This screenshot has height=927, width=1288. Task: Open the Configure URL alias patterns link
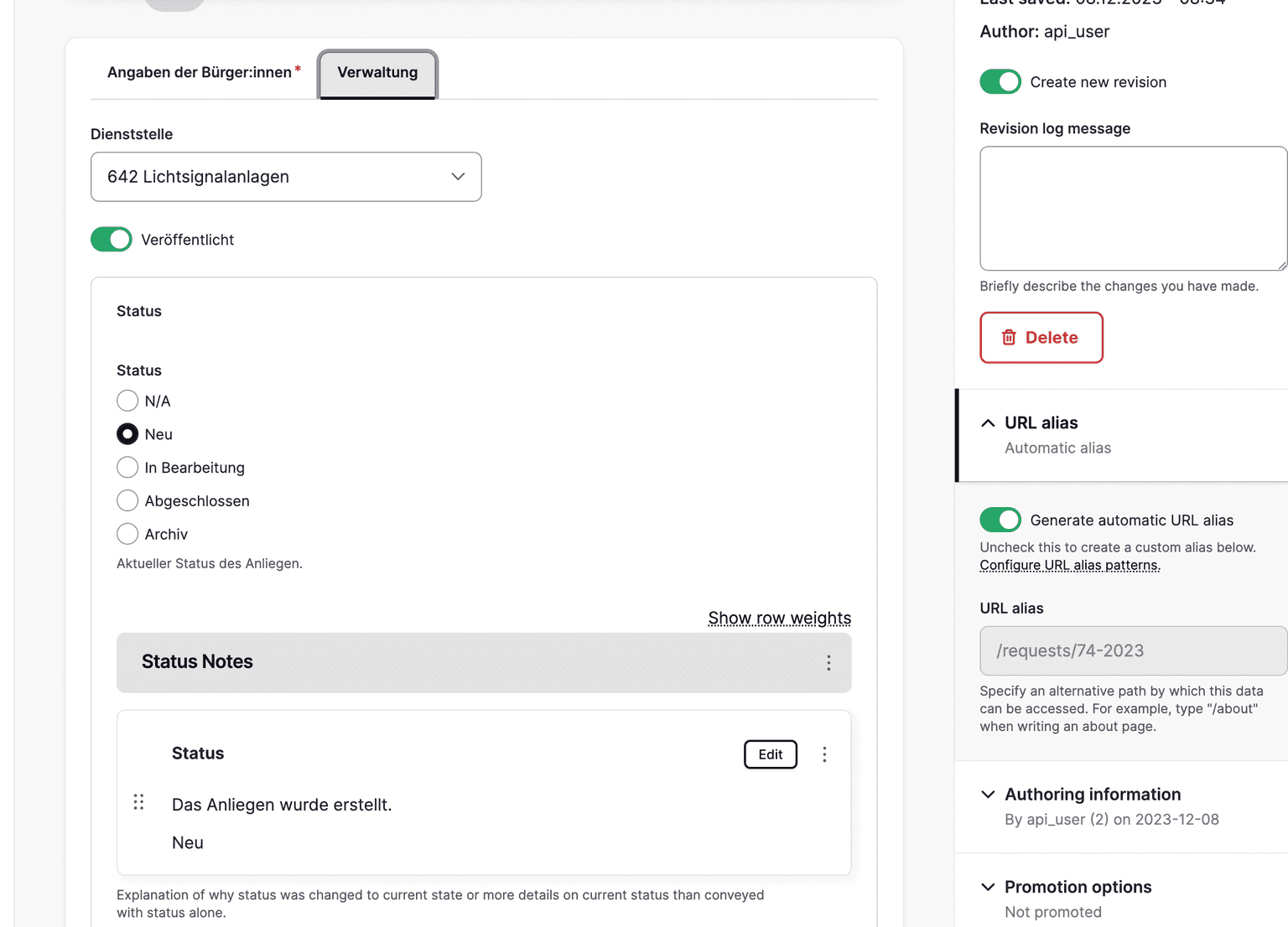tap(1069, 566)
